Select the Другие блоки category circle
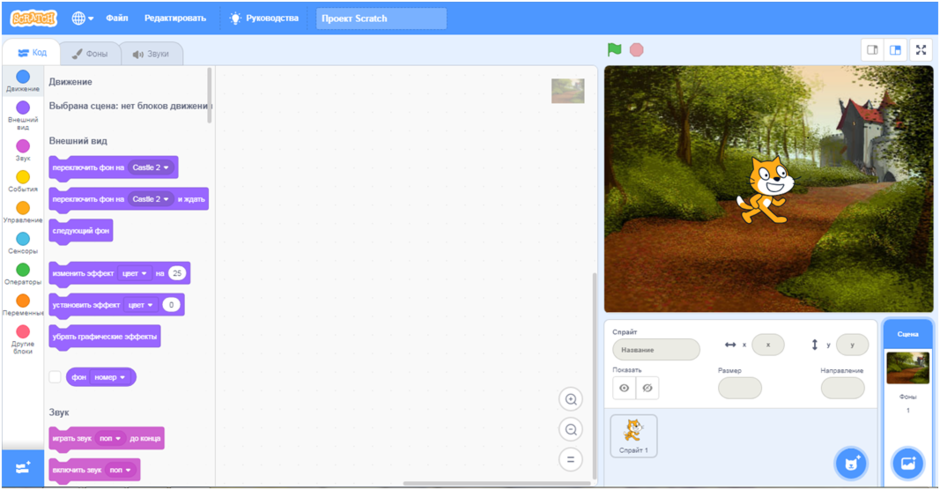This screenshot has width=940, height=490. 23,331
